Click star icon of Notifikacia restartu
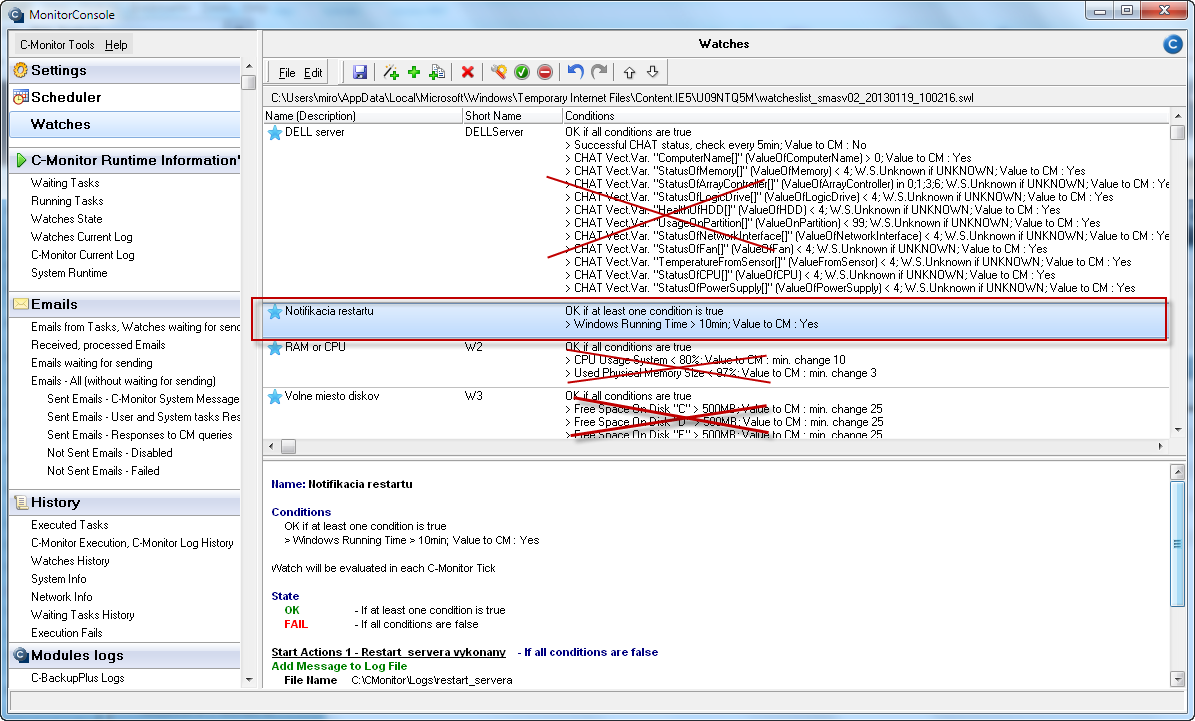Image resolution: width=1195 pixels, height=721 pixels. [274, 312]
